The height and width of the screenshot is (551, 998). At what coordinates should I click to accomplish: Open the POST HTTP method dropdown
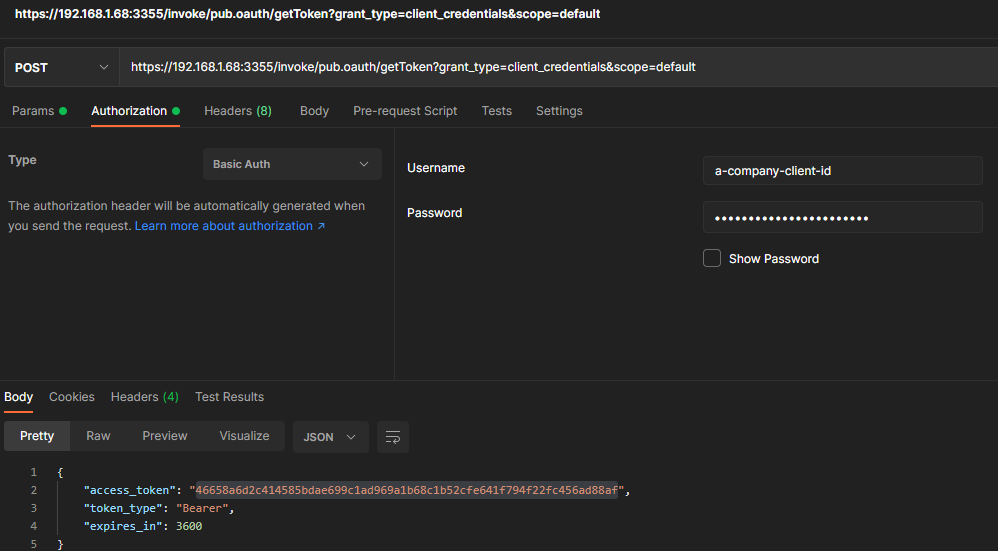[61, 67]
